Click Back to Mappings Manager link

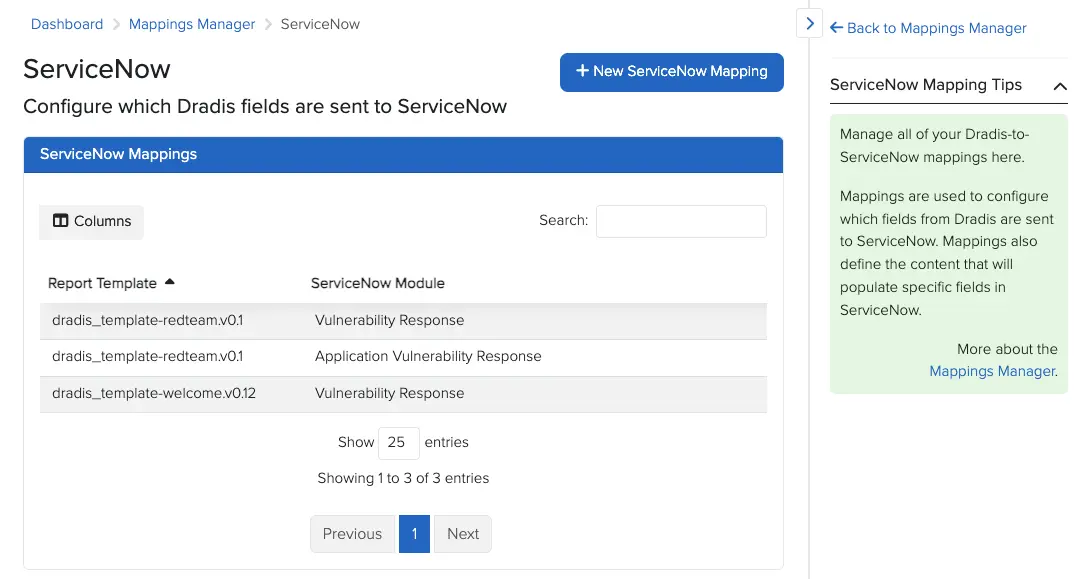(x=928, y=28)
